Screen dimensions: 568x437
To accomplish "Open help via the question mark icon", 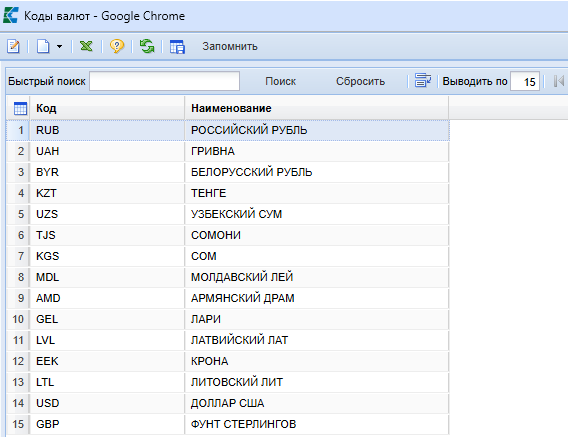I will [117, 46].
